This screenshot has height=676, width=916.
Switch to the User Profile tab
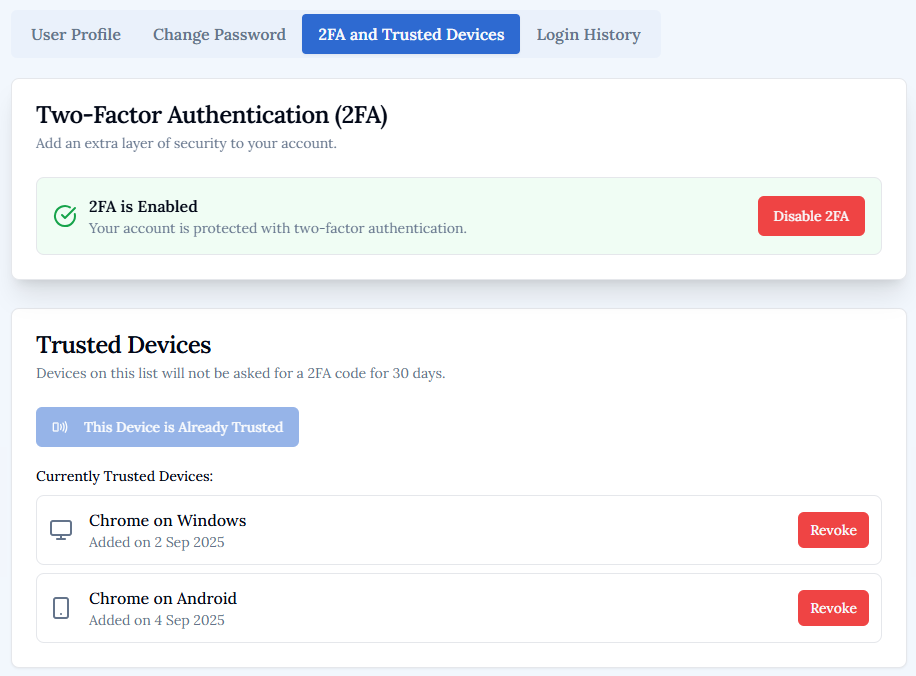(x=75, y=34)
